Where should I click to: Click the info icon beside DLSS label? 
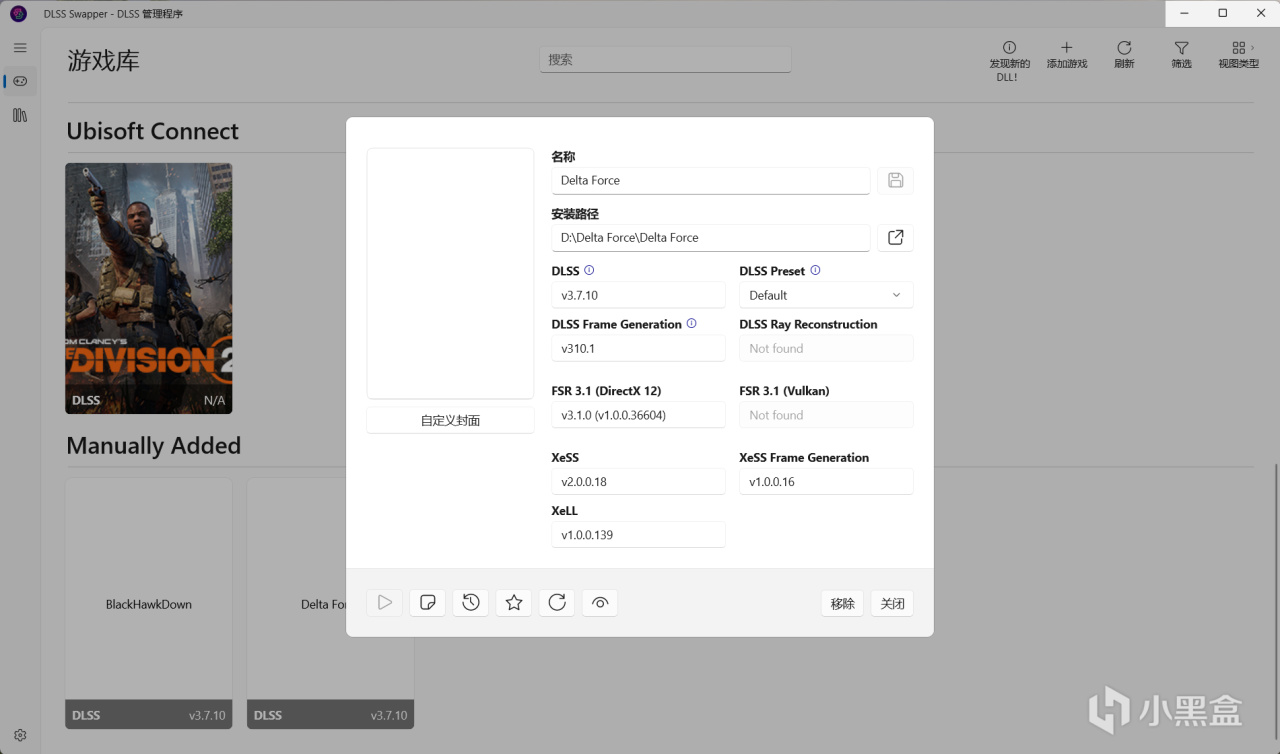click(x=589, y=270)
